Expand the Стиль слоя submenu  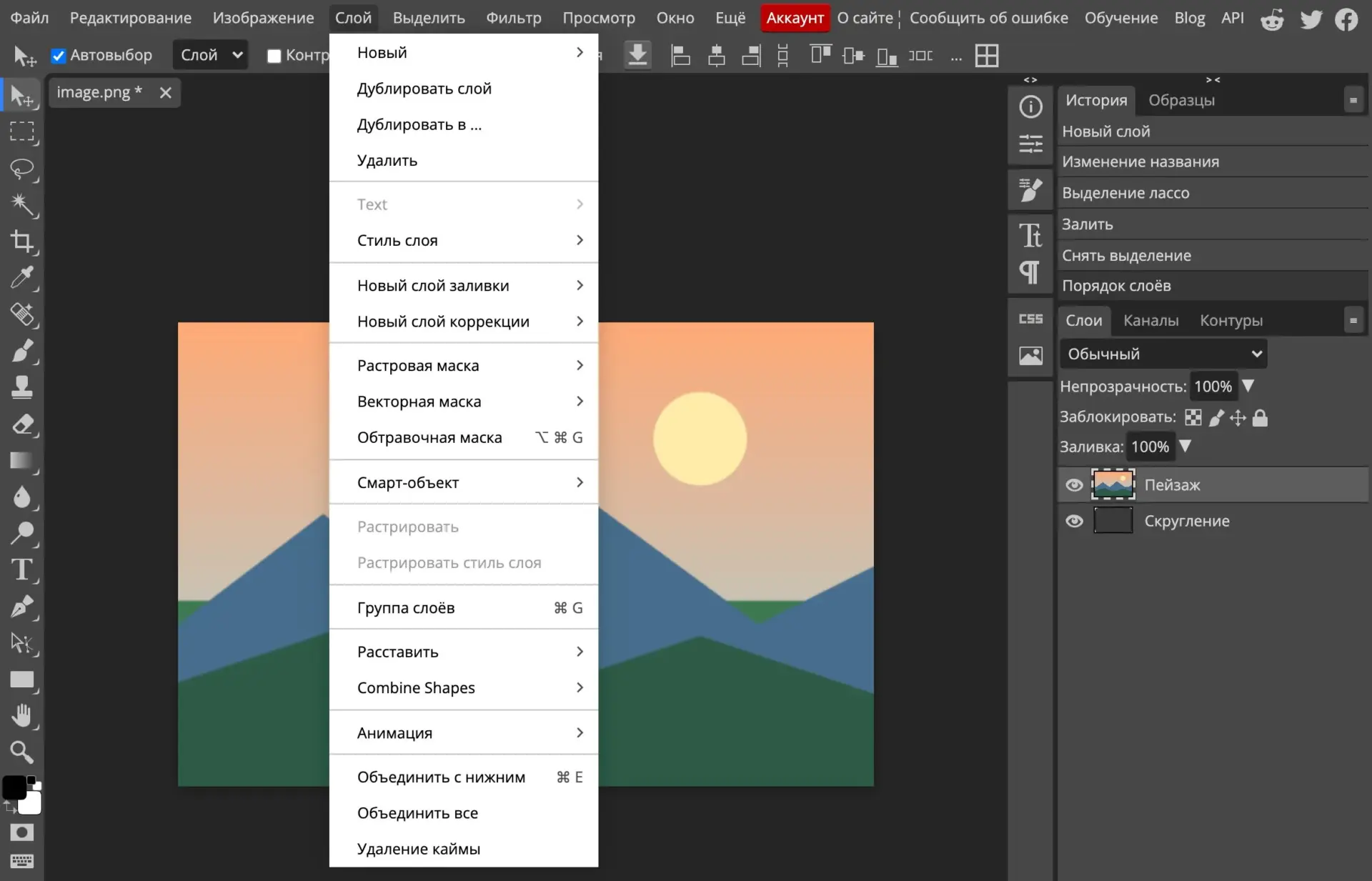464,240
